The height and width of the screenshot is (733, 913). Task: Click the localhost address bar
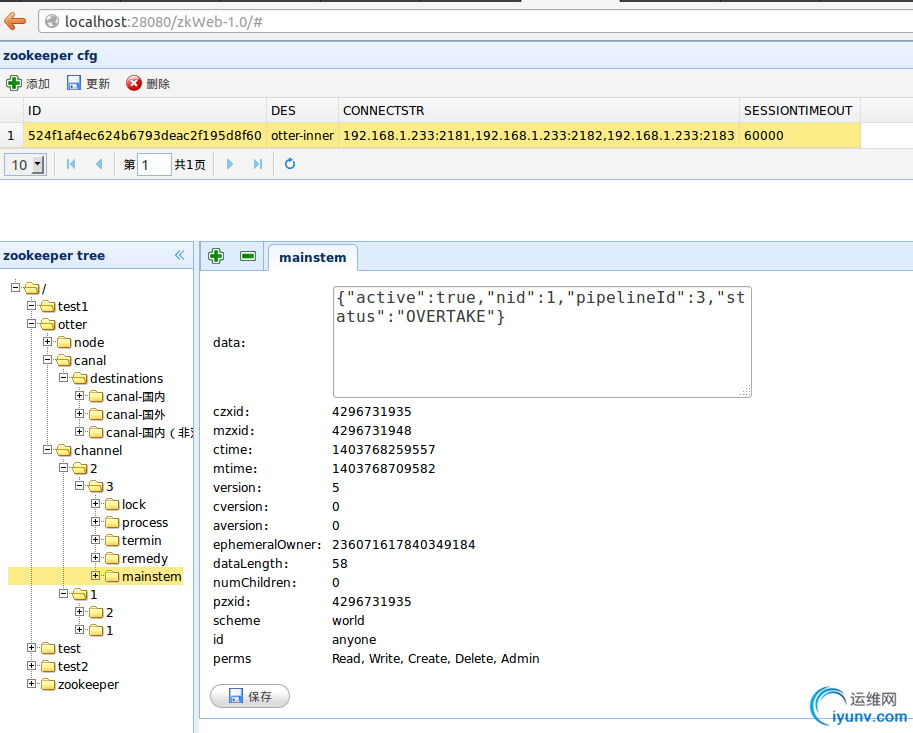[x=475, y=22]
